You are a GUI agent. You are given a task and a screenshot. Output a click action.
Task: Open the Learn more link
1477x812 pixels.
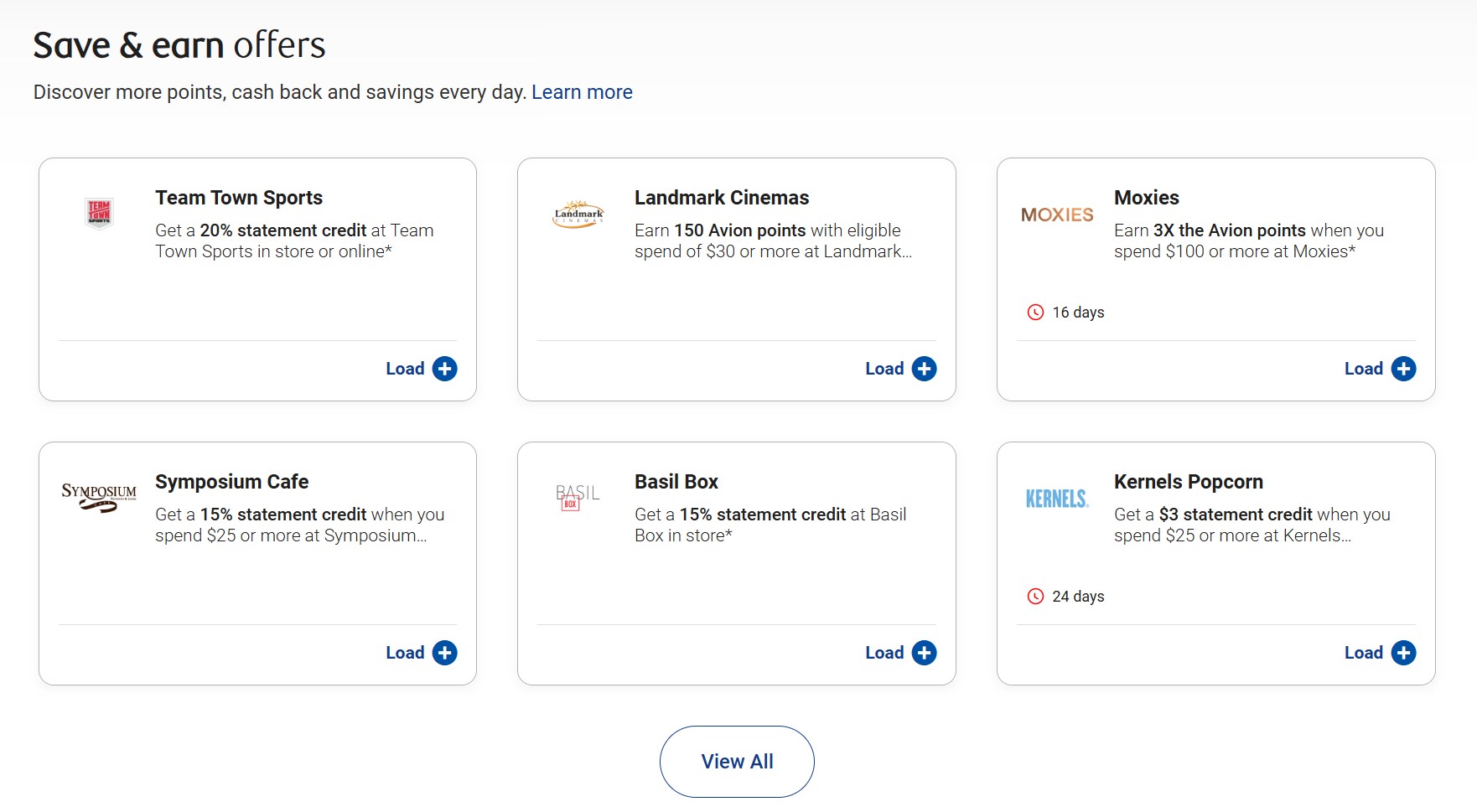(x=582, y=92)
